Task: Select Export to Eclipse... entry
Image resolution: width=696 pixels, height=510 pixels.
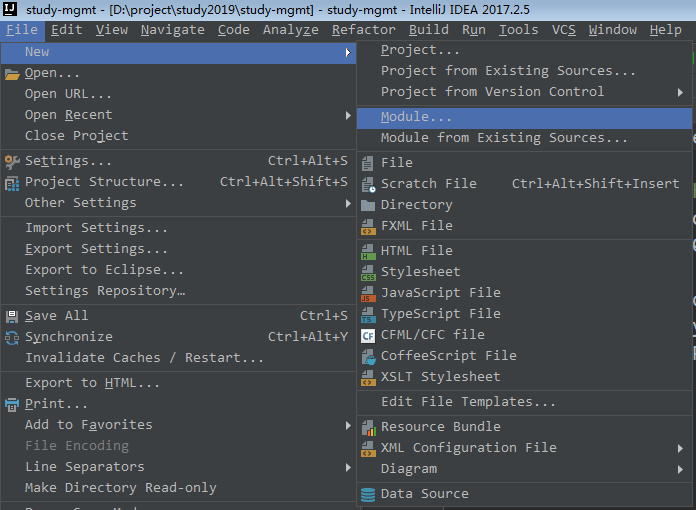Action: (x=178, y=270)
